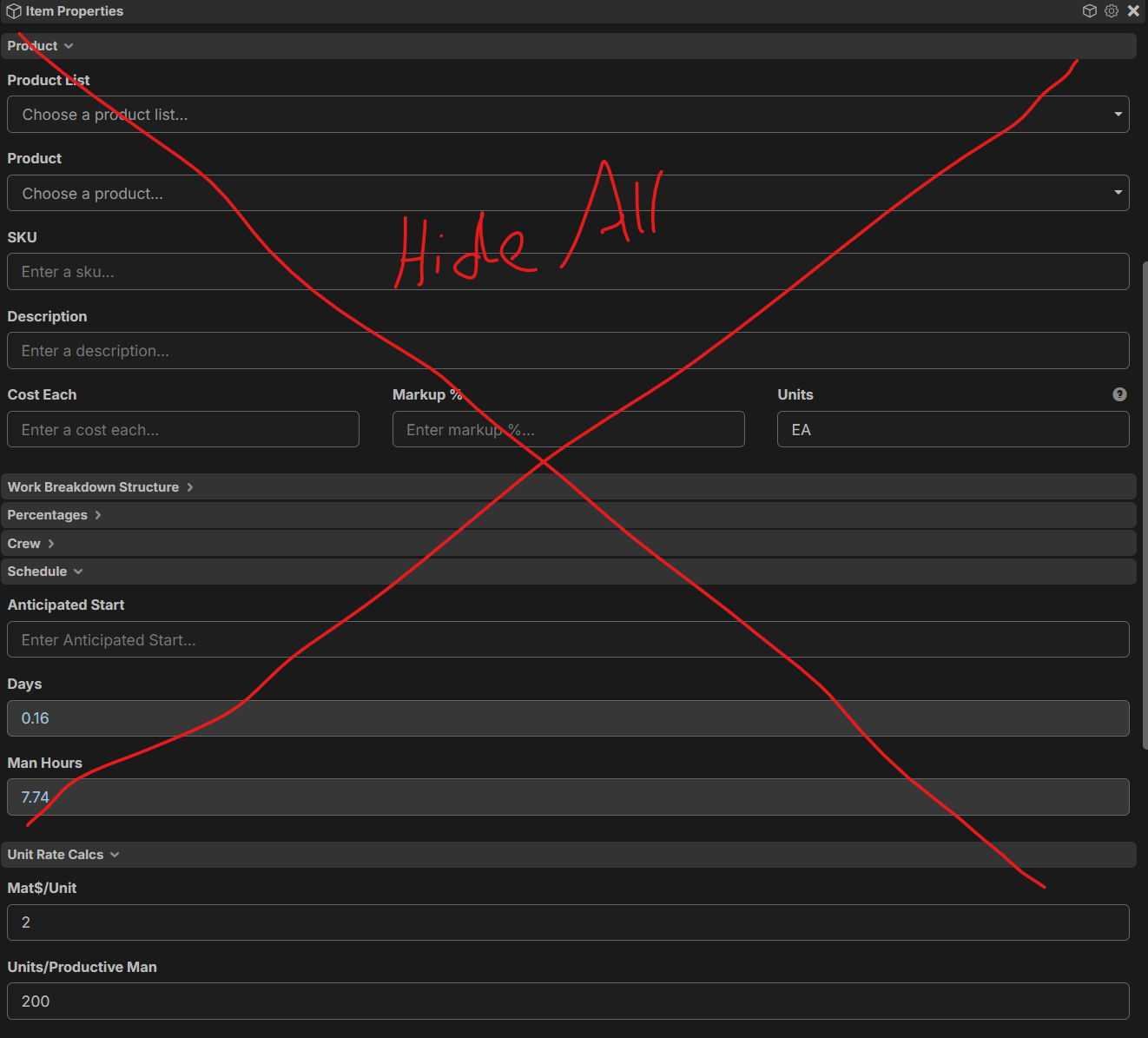The height and width of the screenshot is (1038, 1148).
Task: Collapse the Product section header
Action: (x=40, y=46)
